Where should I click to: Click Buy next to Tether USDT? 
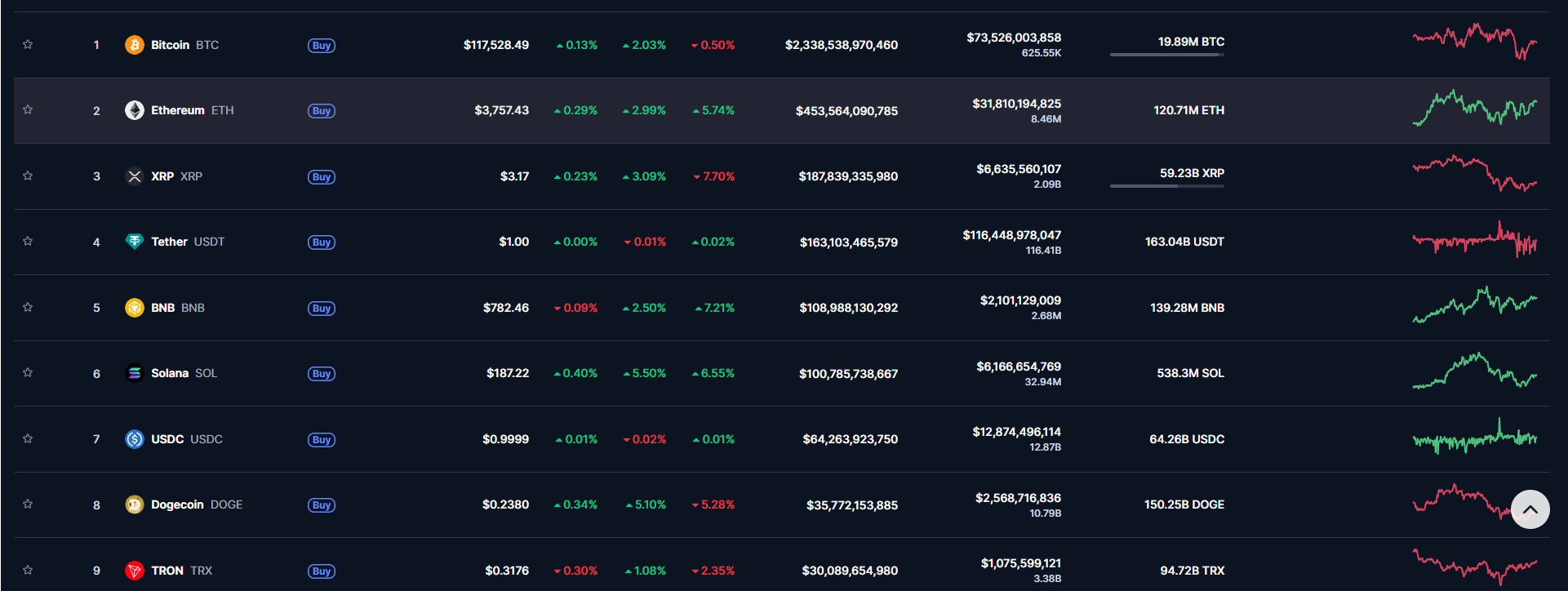click(x=322, y=242)
